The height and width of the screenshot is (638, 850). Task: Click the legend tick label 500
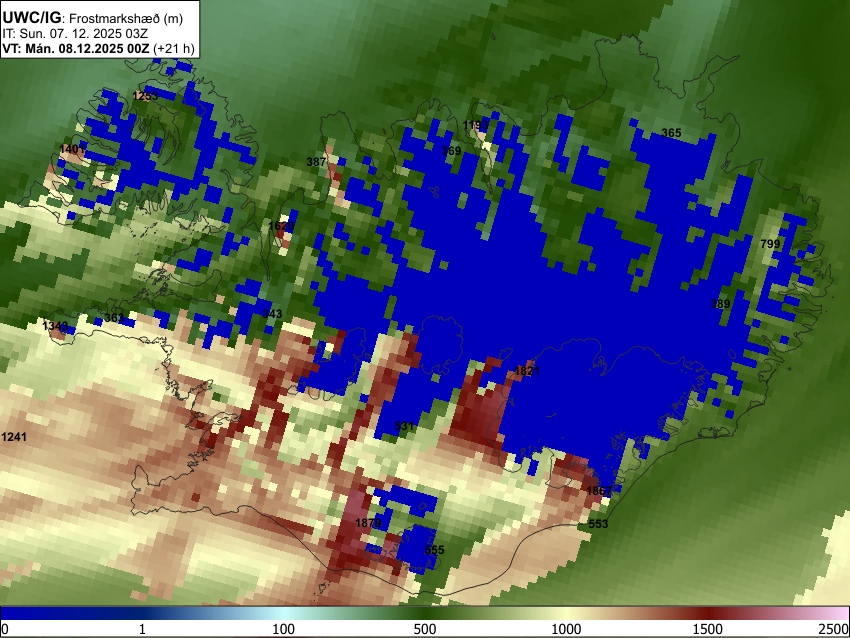[424, 629]
